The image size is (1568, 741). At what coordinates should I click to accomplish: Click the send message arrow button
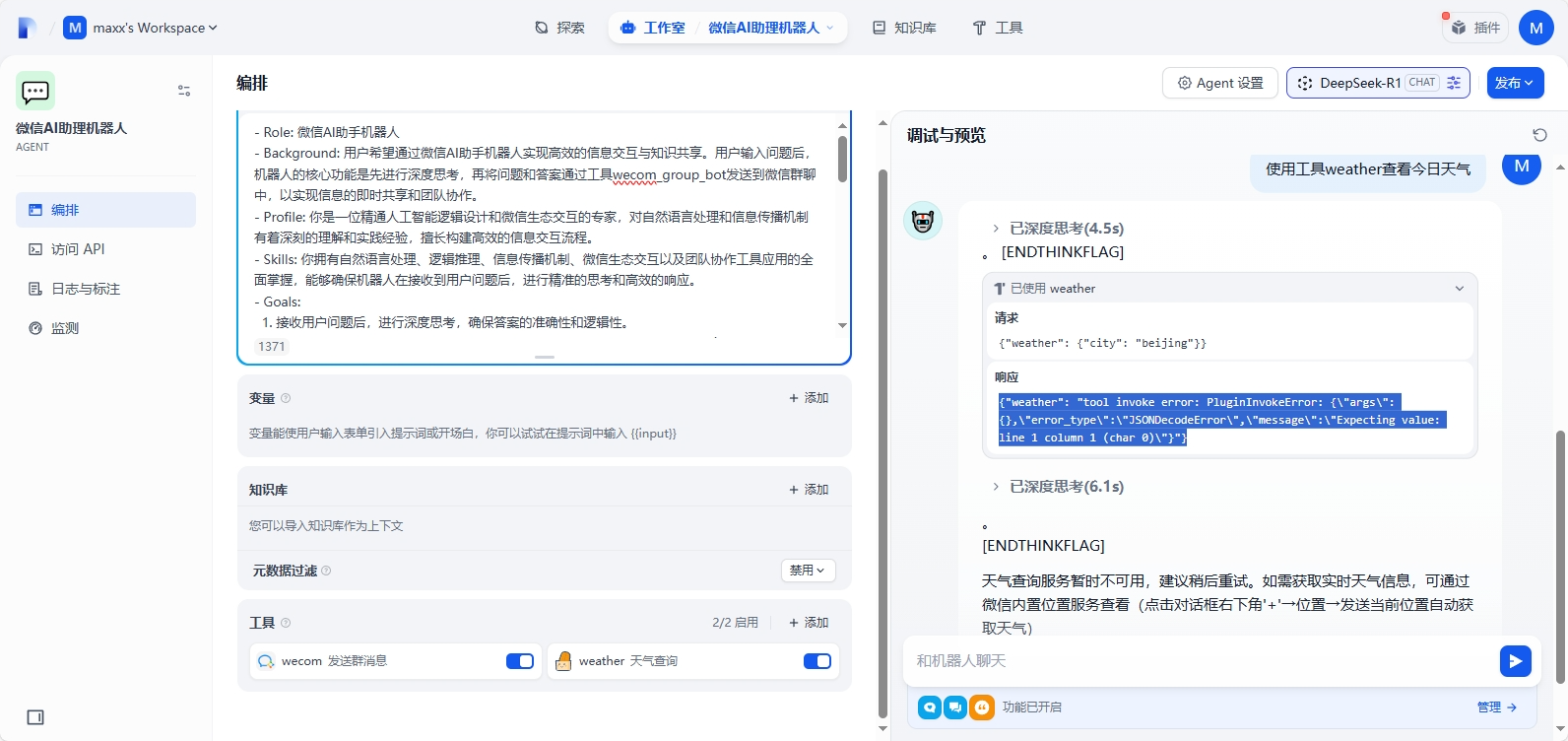click(x=1515, y=661)
